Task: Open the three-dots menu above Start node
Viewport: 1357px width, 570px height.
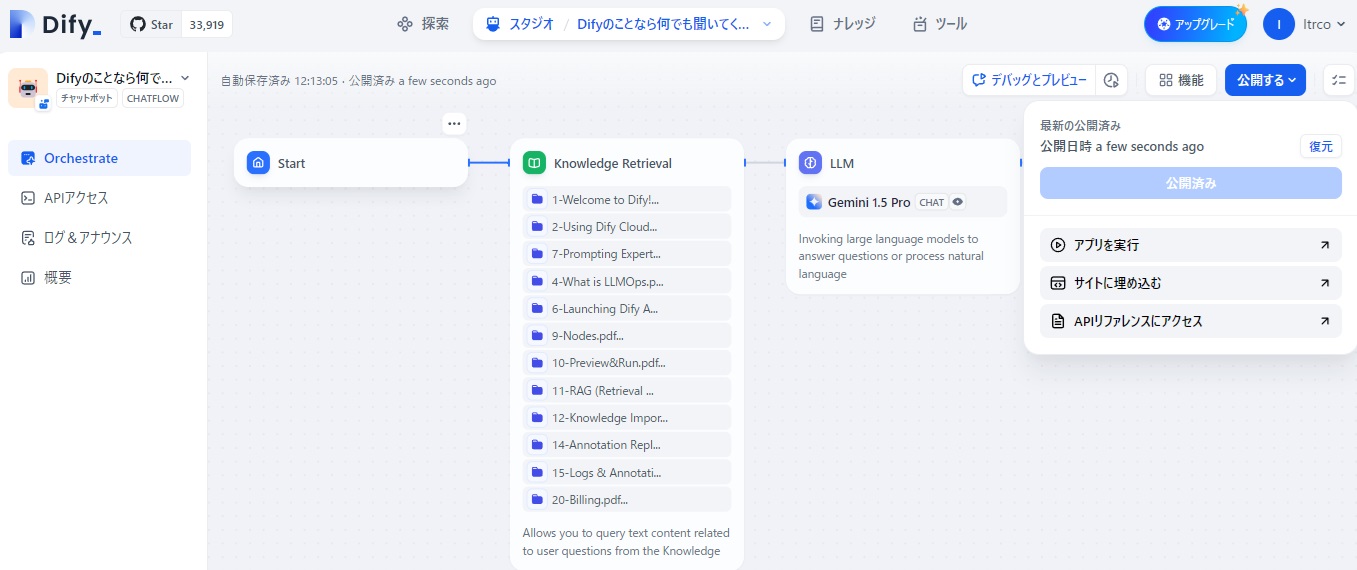Action: pyautogui.click(x=455, y=123)
